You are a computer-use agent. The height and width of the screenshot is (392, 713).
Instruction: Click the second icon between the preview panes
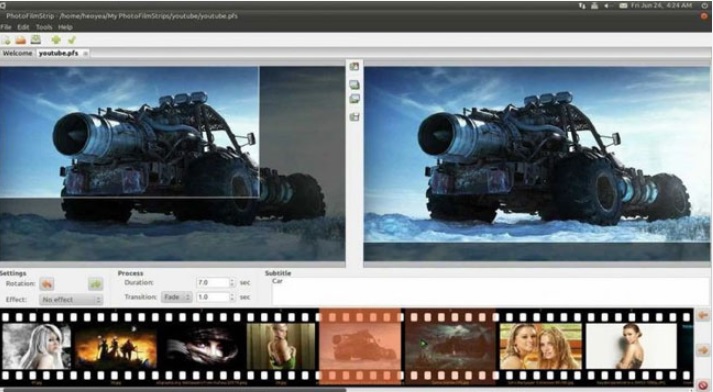pyautogui.click(x=354, y=85)
